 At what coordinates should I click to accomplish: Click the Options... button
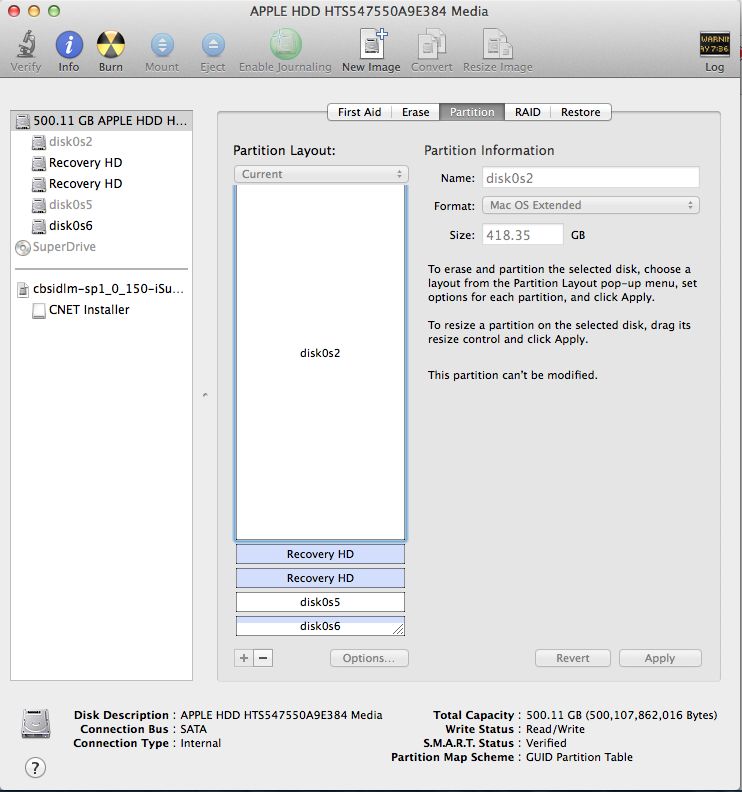[369, 658]
